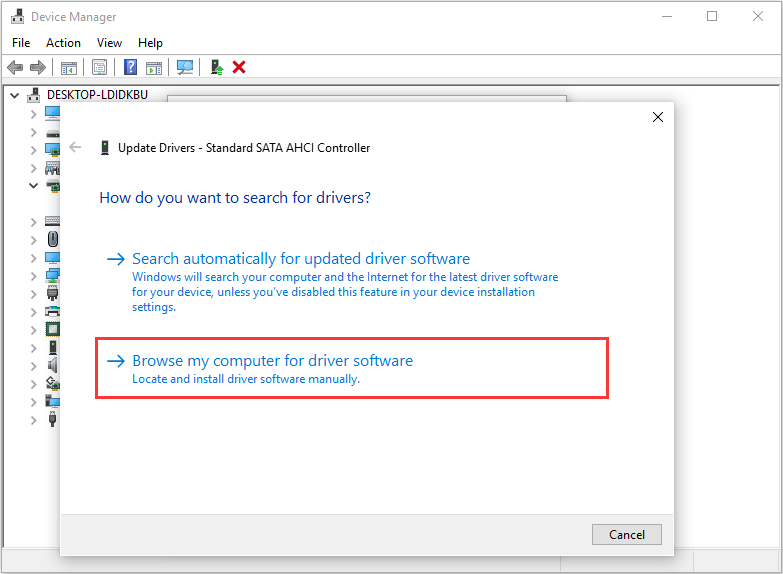Collapse the DESKTOP-LDIDKBU root node
The width and height of the screenshot is (783, 574).
pos(15,95)
